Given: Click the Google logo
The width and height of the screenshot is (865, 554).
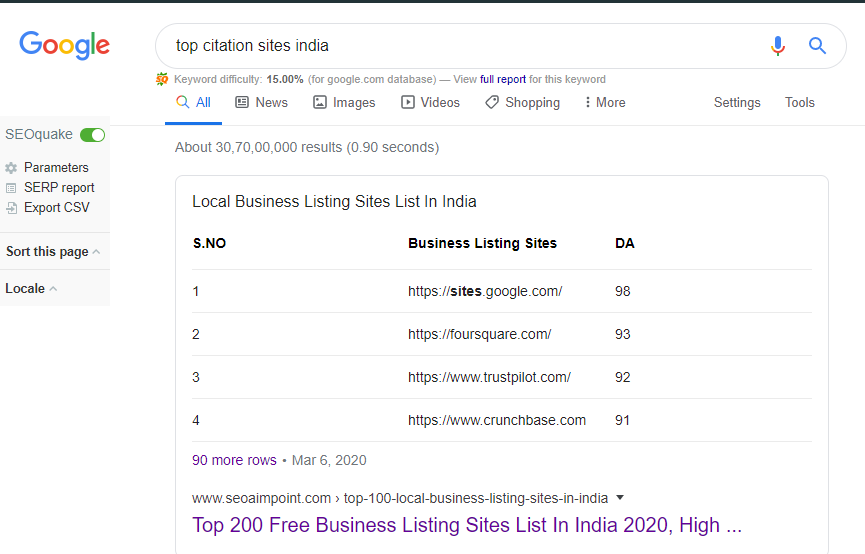Looking at the screenshot, I should [x=65, y=45].
